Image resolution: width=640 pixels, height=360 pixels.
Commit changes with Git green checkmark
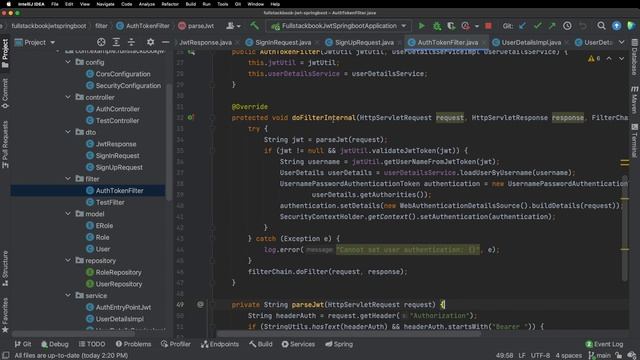click(x=538, y=26)
